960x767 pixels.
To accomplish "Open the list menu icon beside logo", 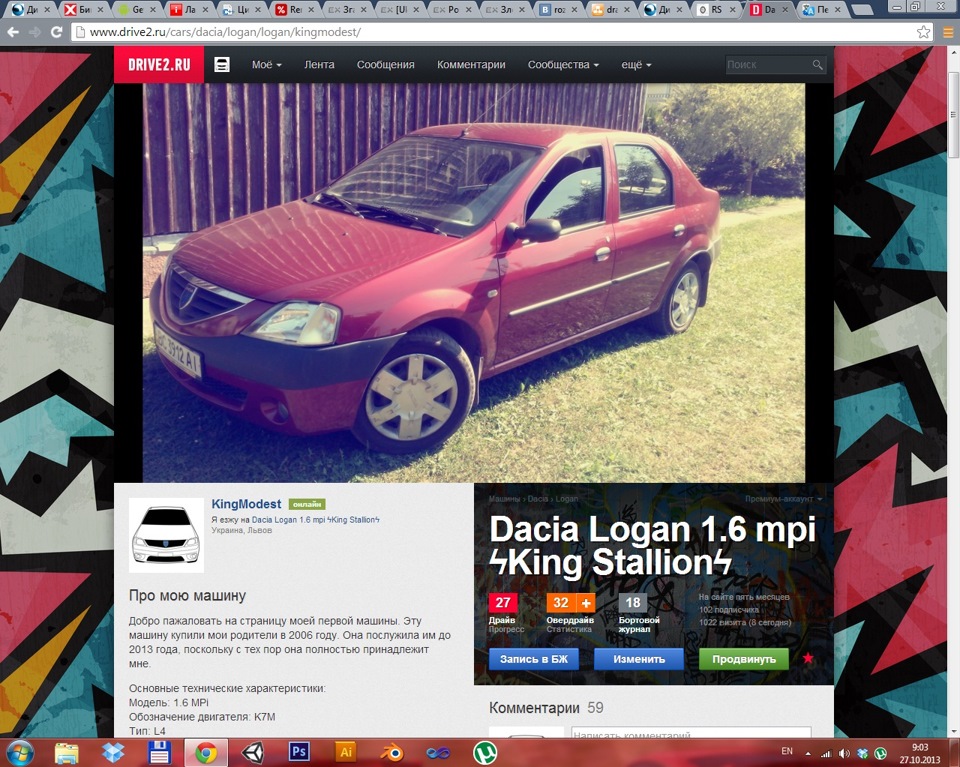I will pos(222,64).
